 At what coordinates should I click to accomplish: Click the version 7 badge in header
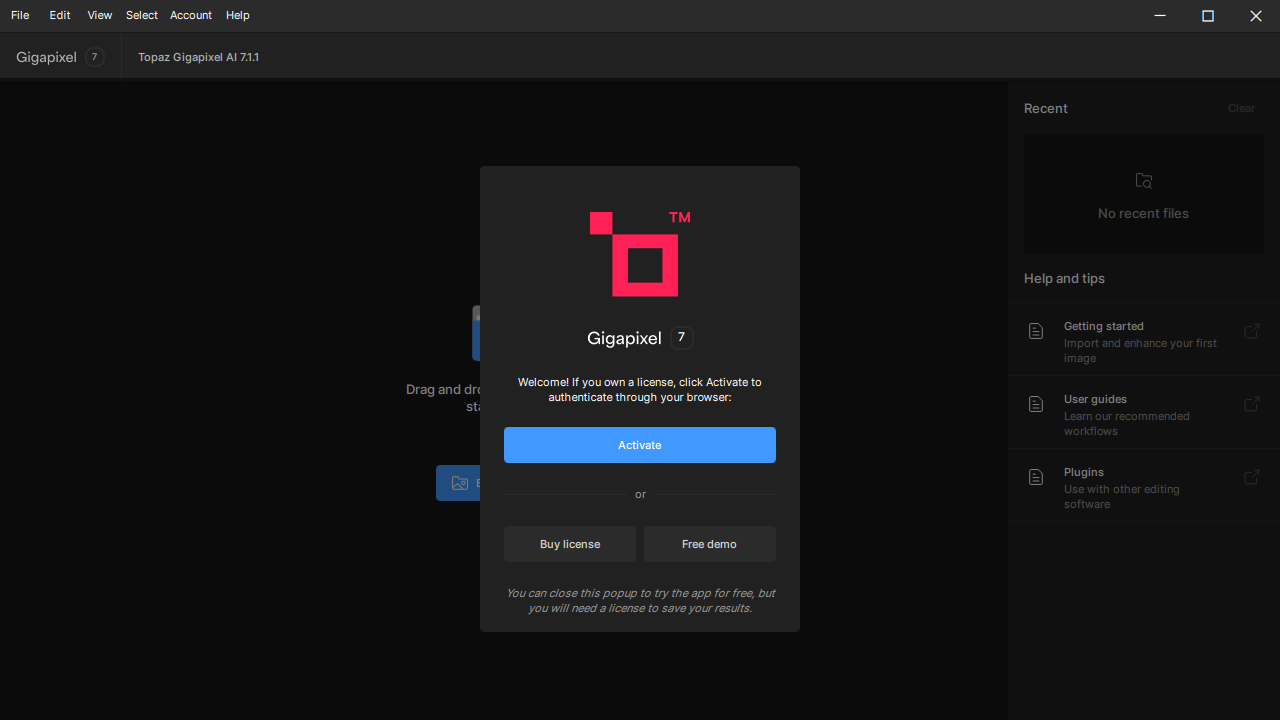pos(94,57)
